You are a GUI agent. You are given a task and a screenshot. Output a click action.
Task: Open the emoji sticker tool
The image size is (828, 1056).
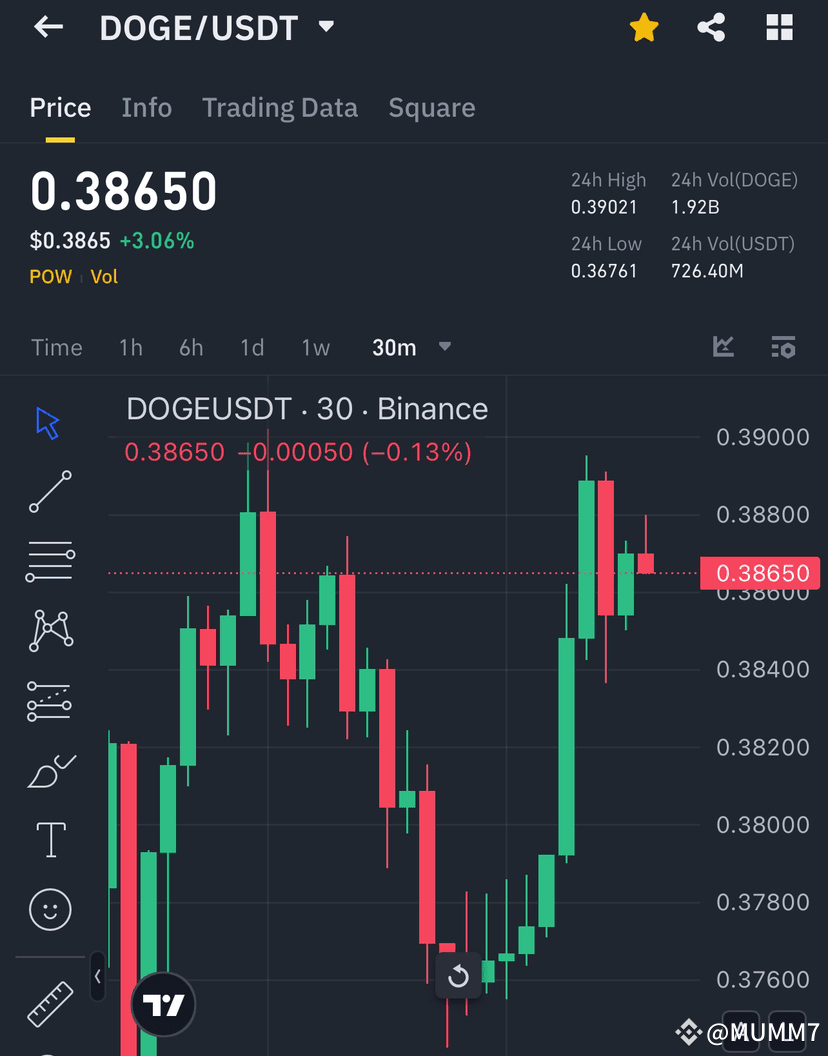point(48,909)
